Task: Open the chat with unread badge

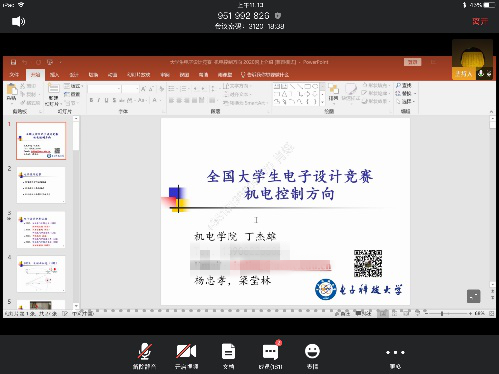Action: tap(271, 355)
